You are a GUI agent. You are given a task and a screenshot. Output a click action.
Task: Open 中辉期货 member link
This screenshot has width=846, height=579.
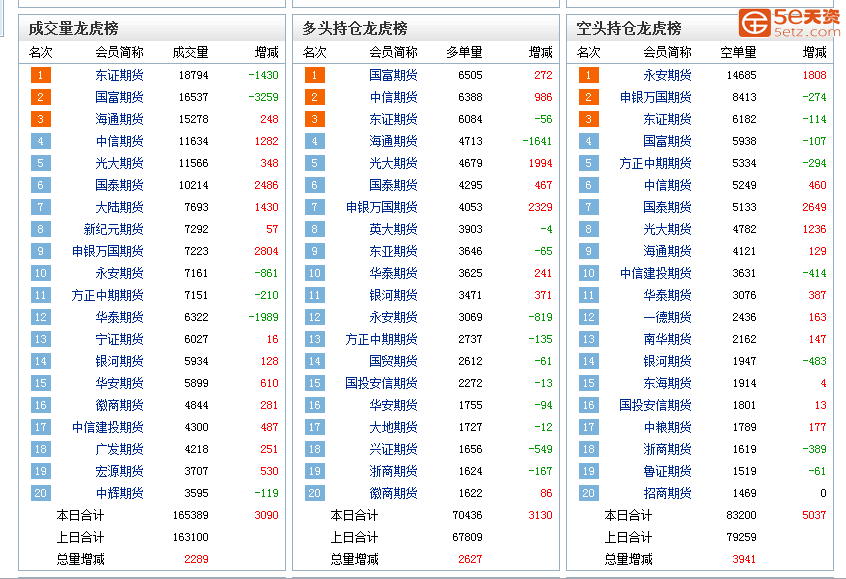pyautogui.click(x=119, y=493)
